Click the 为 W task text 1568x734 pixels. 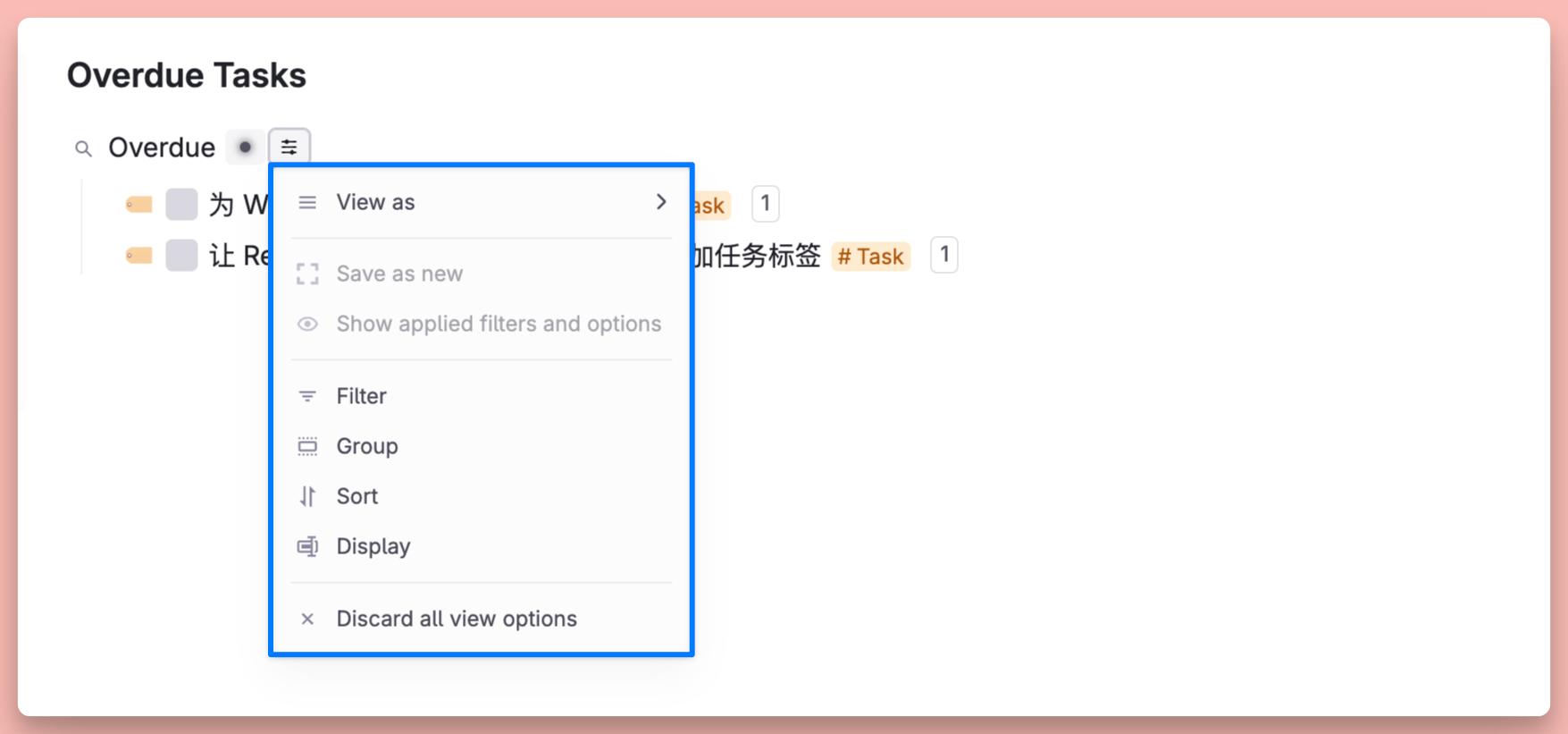click(239, 205)
